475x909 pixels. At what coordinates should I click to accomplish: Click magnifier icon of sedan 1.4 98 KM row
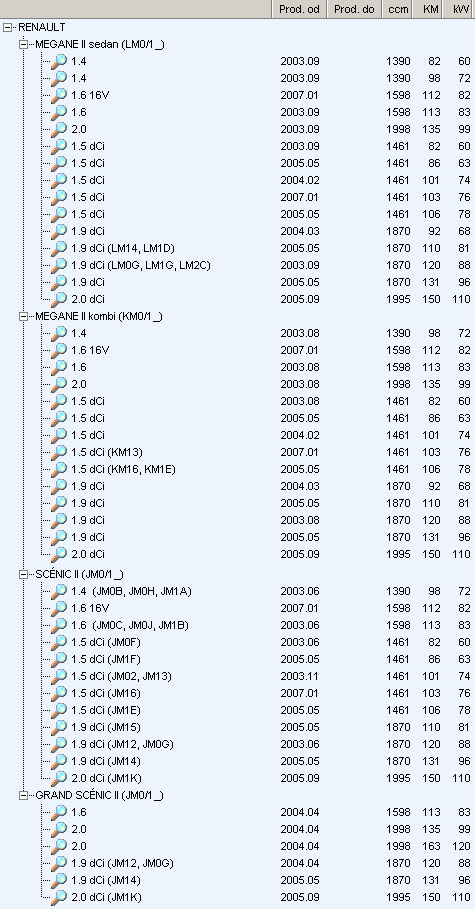[59, 78]
